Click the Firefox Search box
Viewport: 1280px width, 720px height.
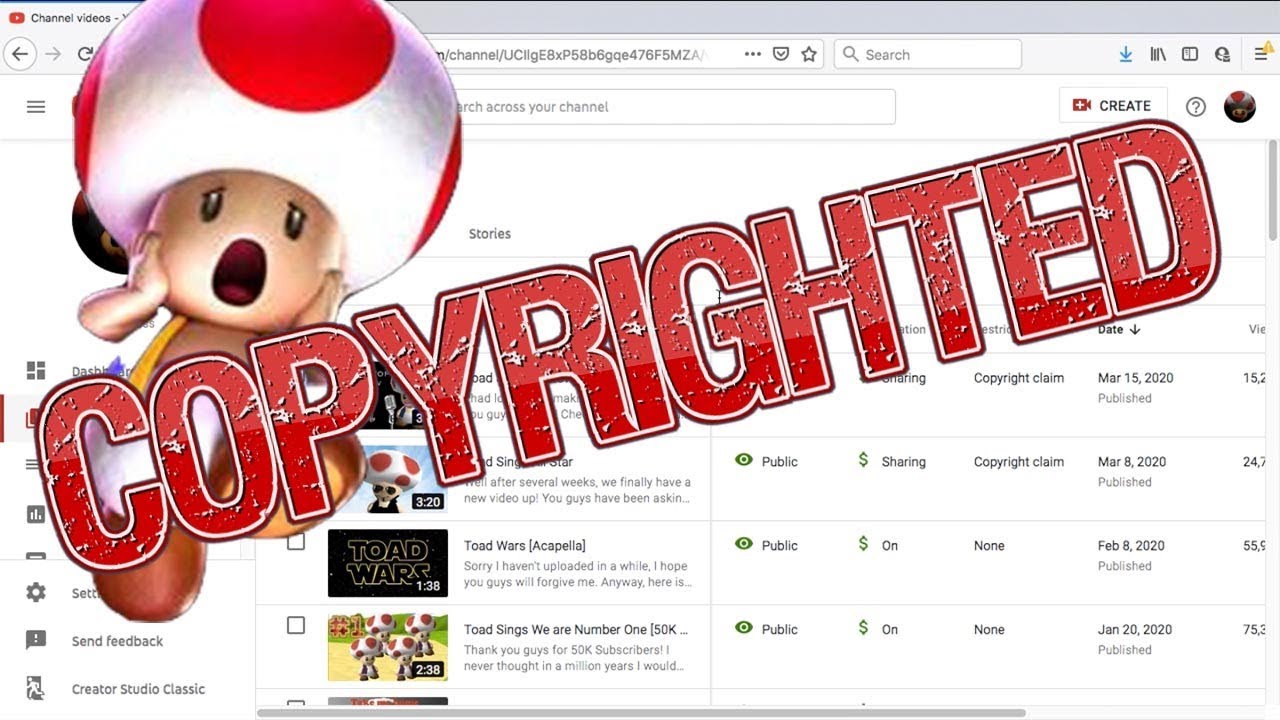coord(928,54)
